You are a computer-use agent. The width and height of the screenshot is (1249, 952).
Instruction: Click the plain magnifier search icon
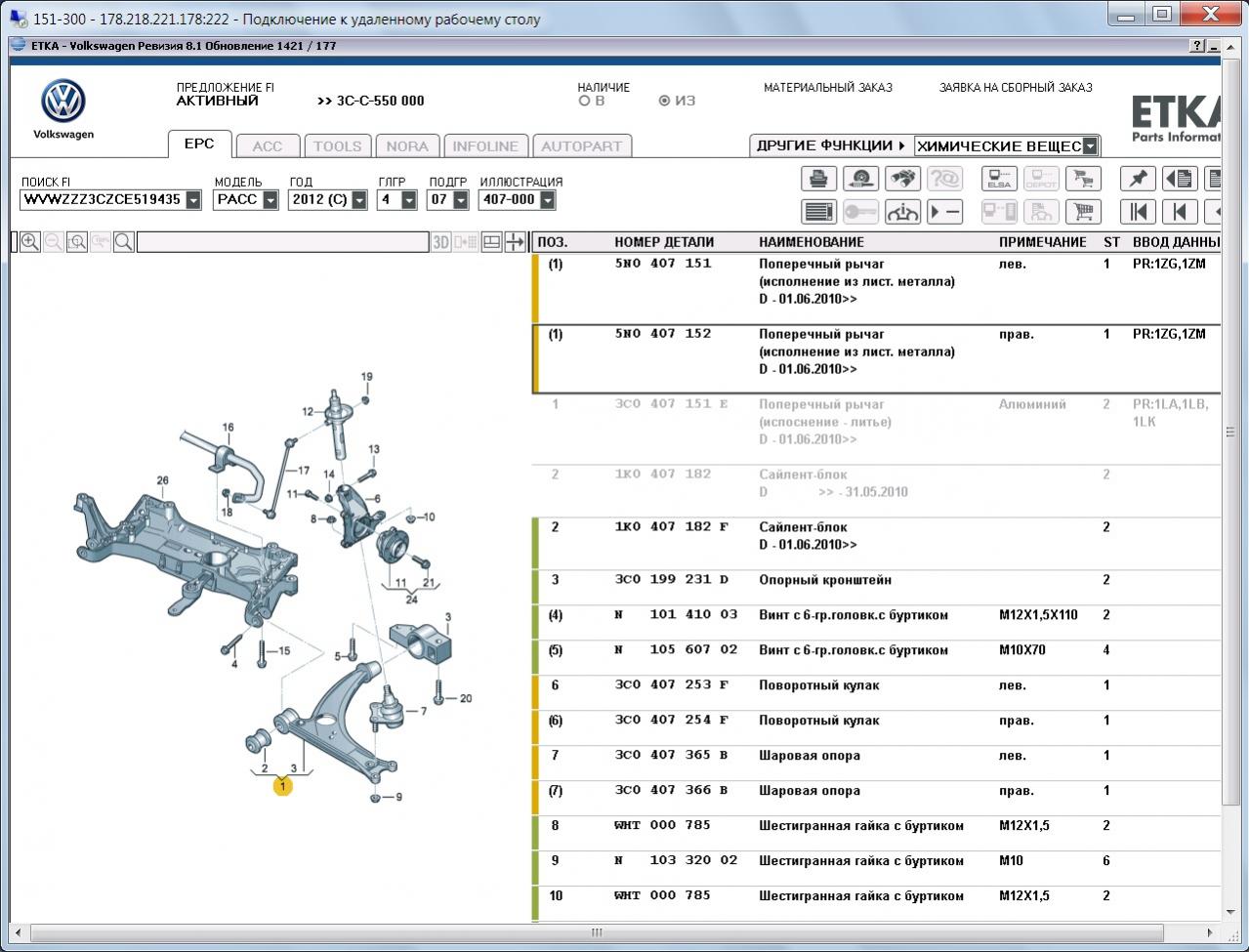point(124,242)
